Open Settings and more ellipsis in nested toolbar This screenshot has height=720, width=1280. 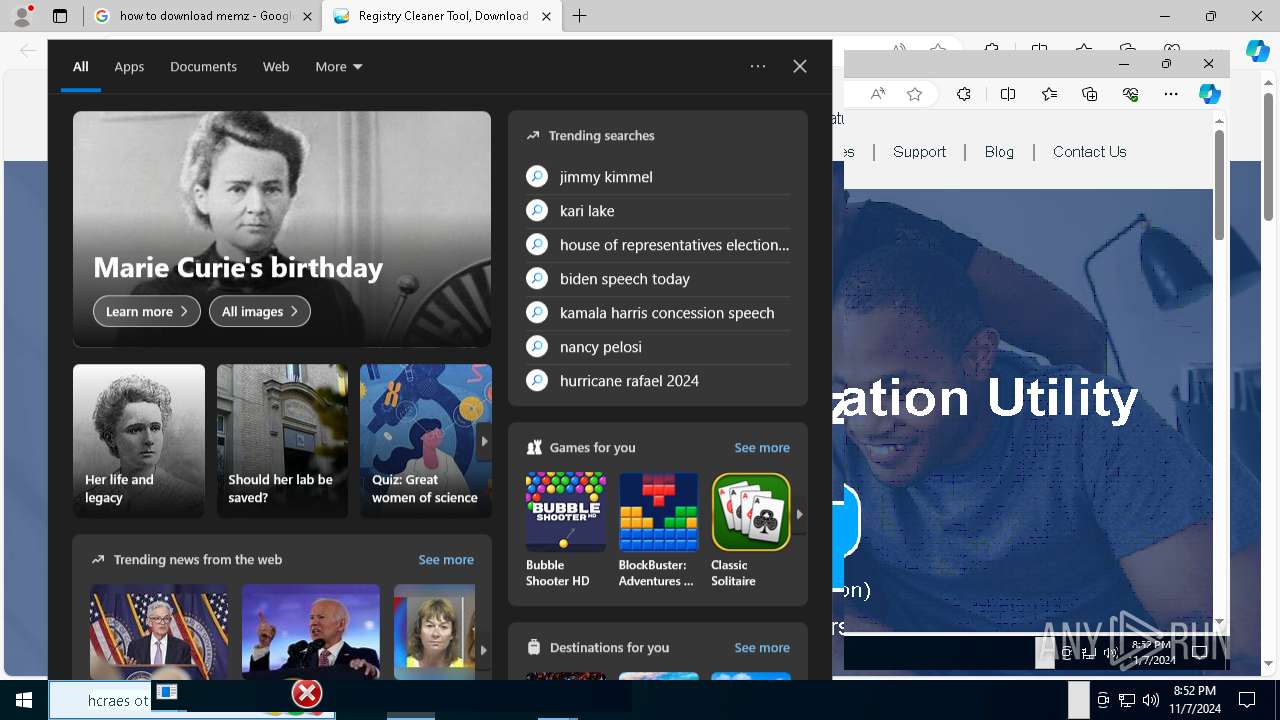click(x=1171, y=94)
